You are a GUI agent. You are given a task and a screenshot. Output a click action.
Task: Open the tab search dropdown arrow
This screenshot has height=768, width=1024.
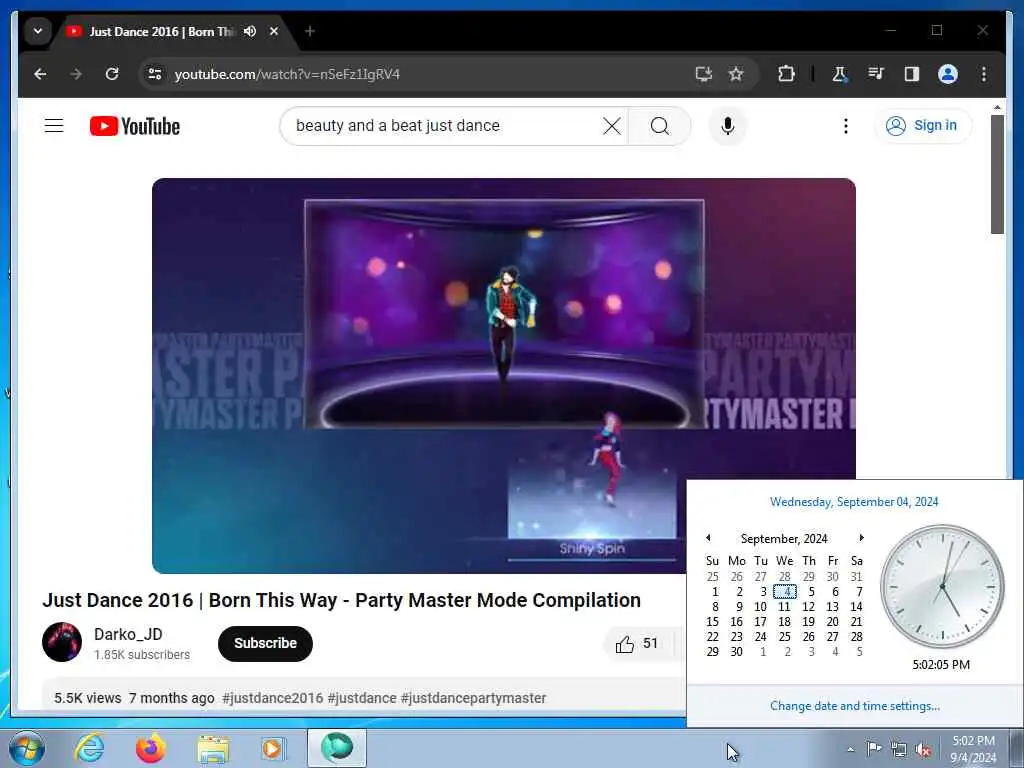click(38, 31)
